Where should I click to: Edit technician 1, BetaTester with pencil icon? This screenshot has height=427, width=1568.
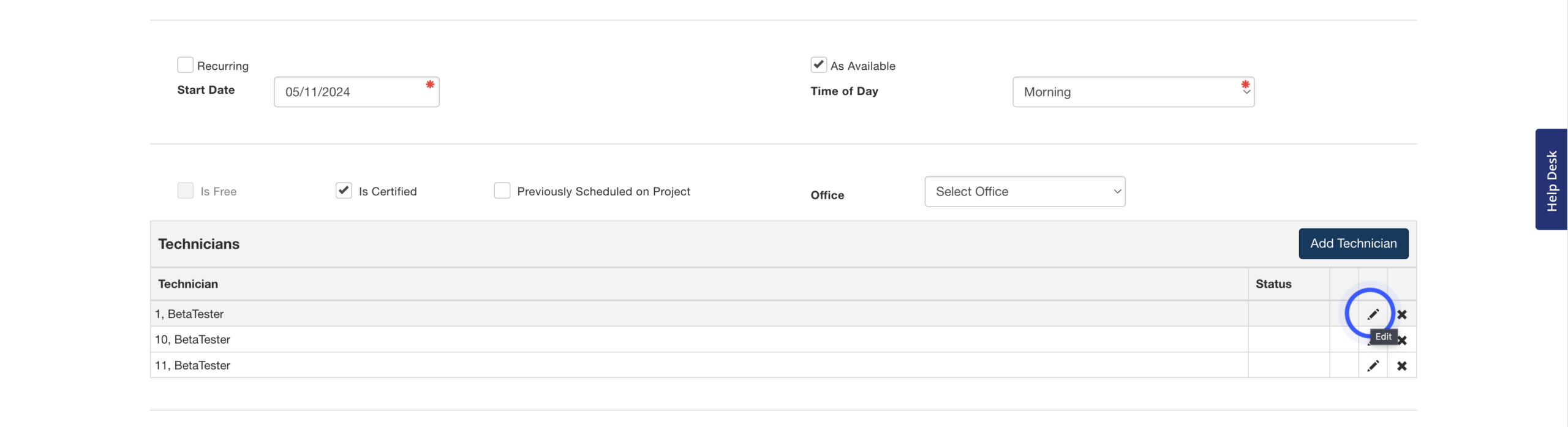pyautogui.click(x=1373, y=314)
